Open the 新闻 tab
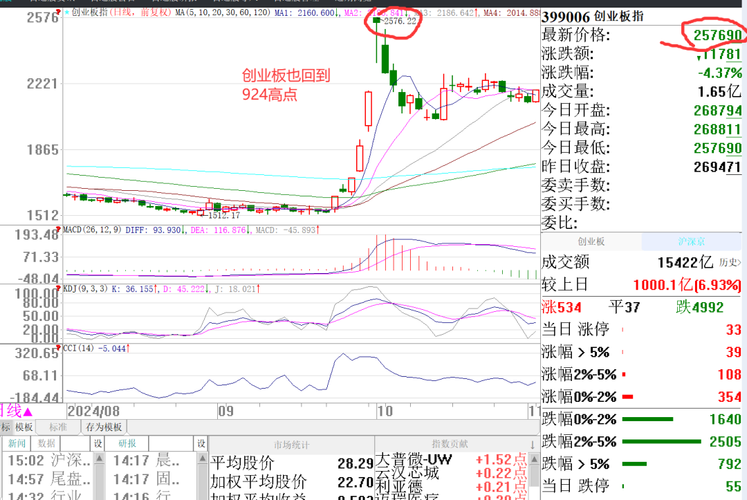 coord(17,443)
